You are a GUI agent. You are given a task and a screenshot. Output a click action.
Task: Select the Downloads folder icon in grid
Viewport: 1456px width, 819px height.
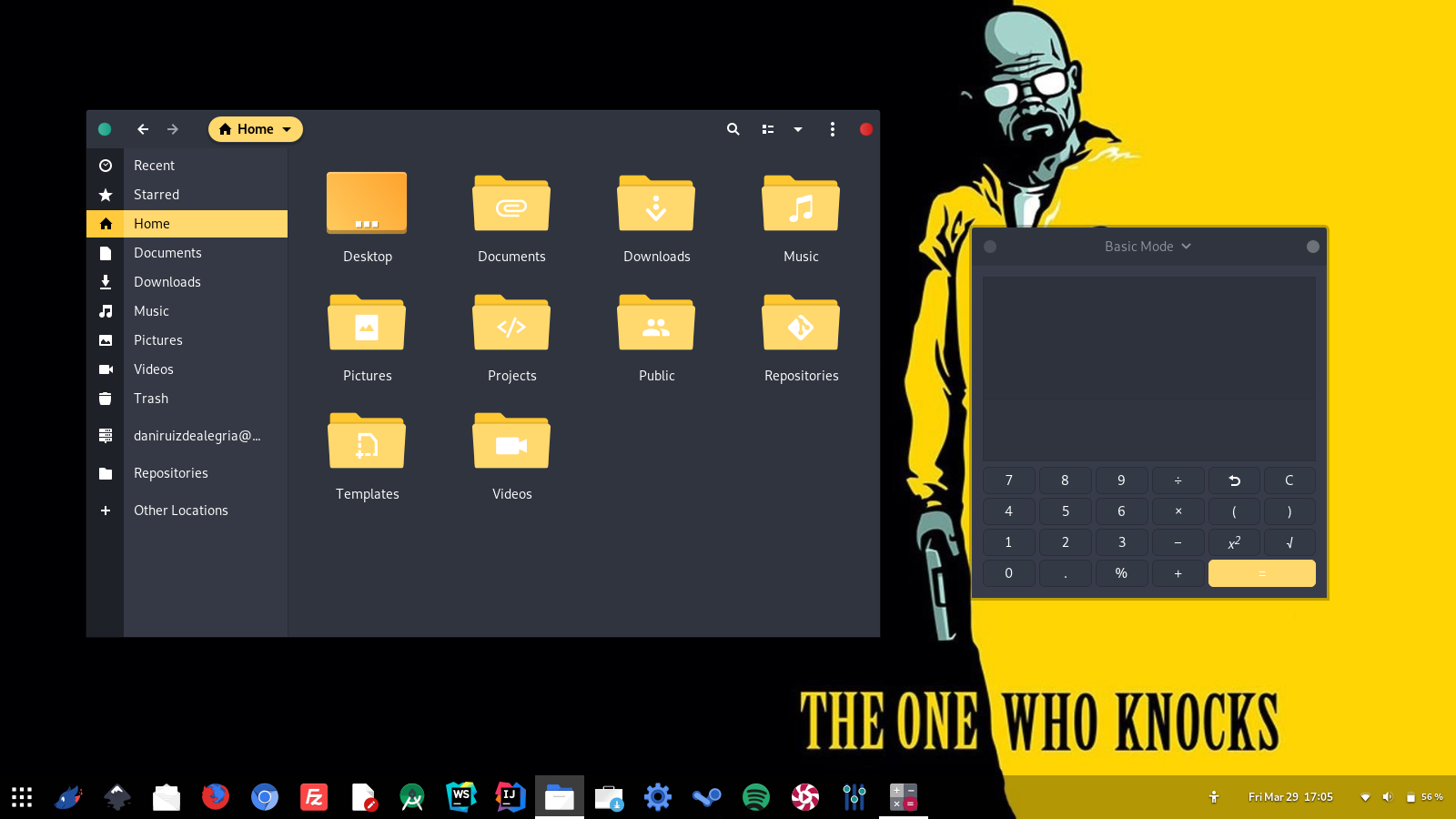tap(656, 203)
